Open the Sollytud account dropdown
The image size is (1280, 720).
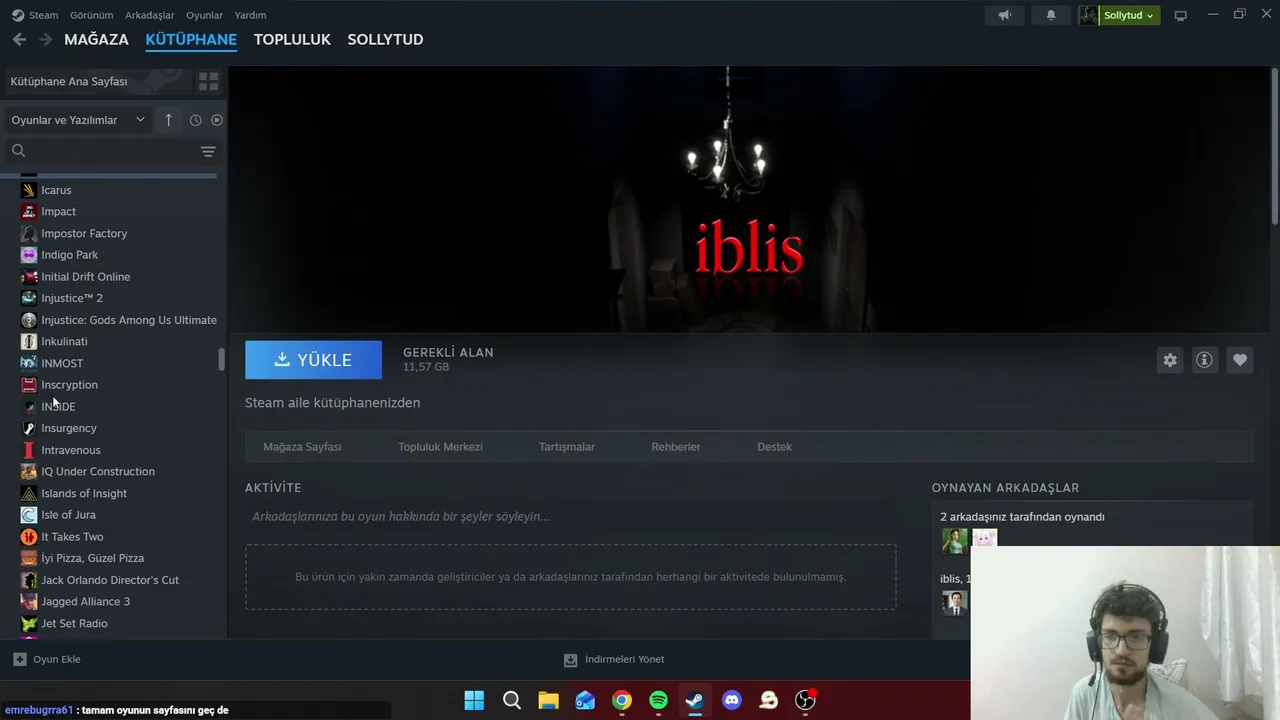1129,15
